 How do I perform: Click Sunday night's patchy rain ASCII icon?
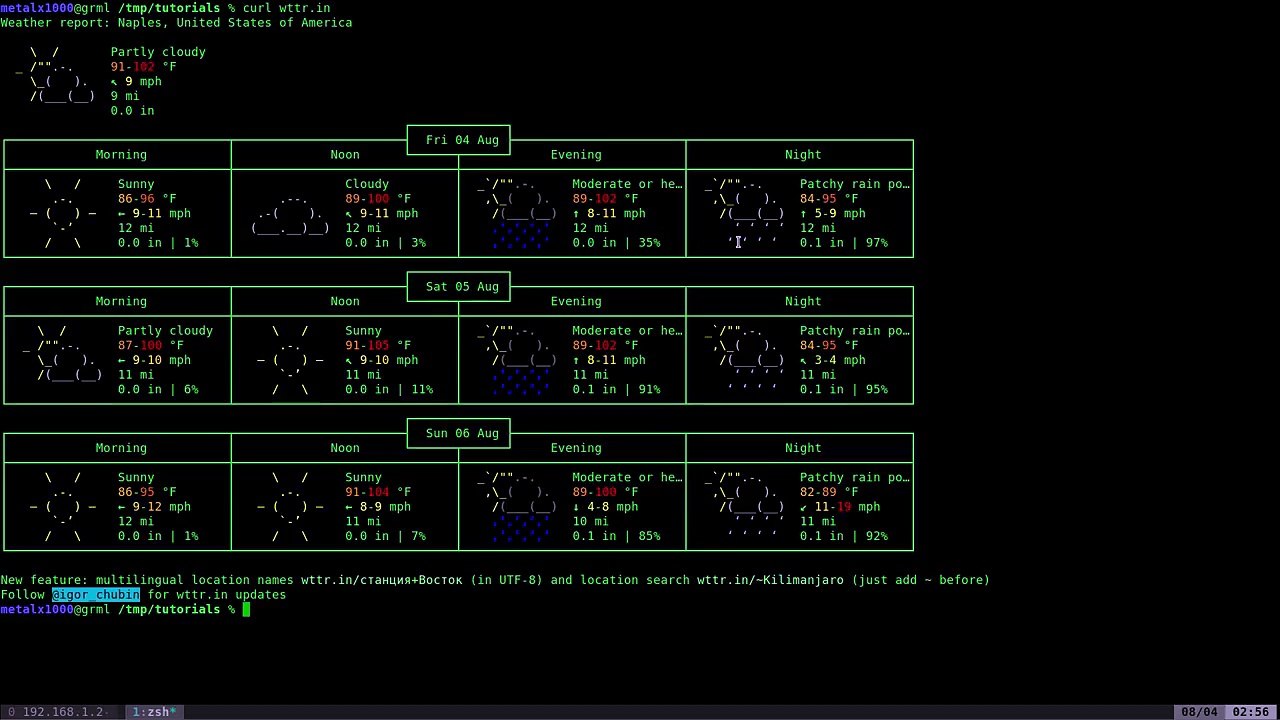(745, 507)
